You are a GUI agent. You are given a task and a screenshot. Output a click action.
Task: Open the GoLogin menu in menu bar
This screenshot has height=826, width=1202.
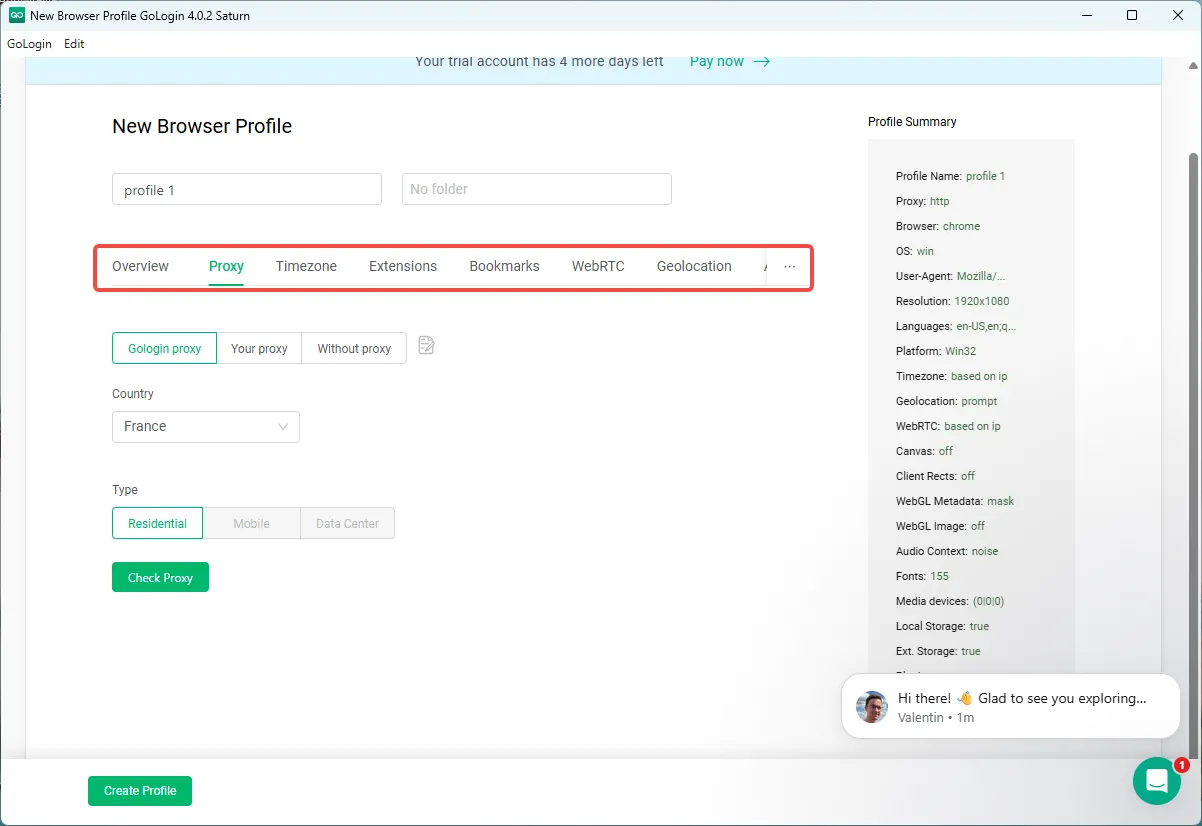[x=28, y=44]
